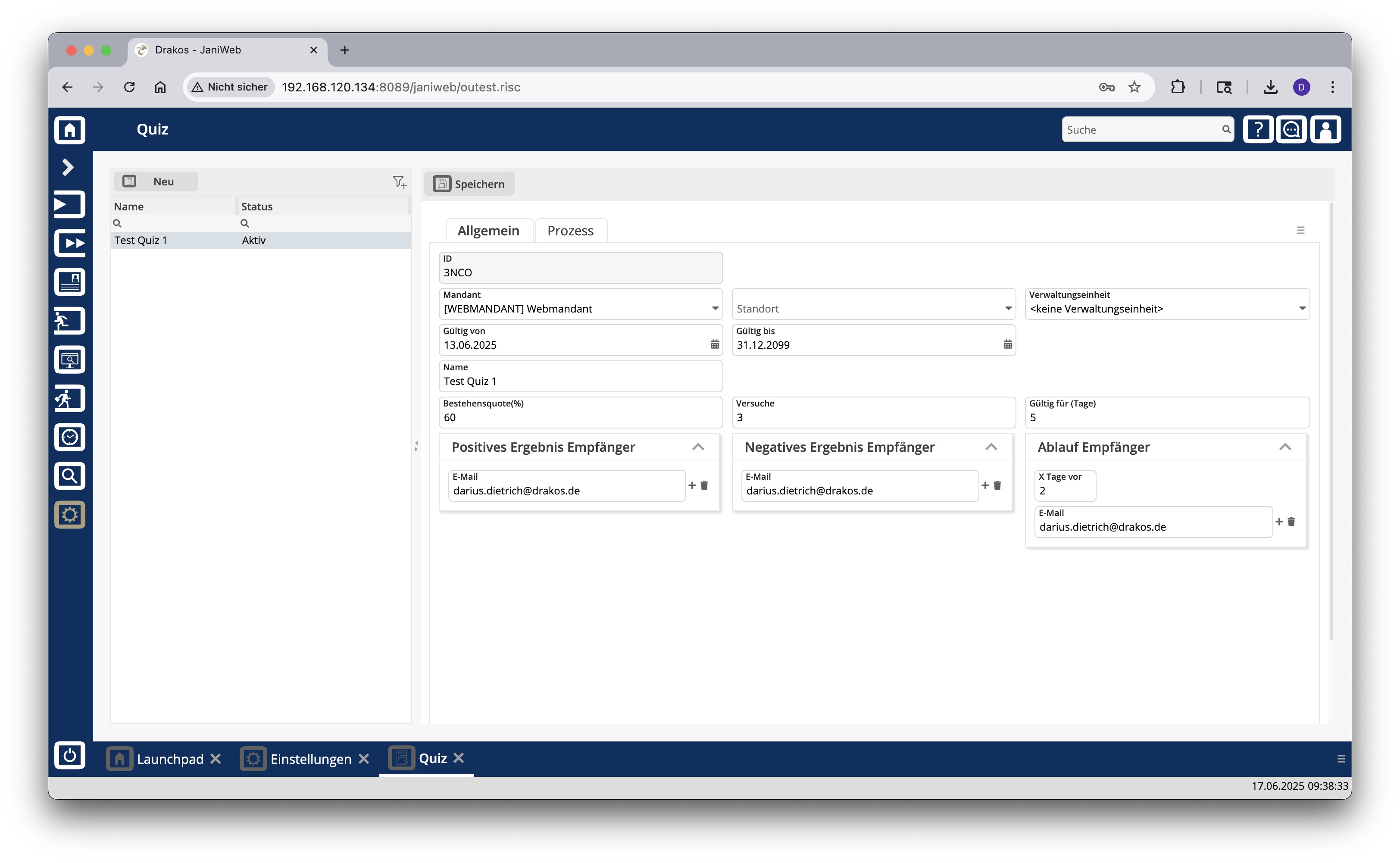The width and height of the screenshot is (1400, 863).
Task: Open the person at desk sidebar icon
Action: click(x=70, y=321)
